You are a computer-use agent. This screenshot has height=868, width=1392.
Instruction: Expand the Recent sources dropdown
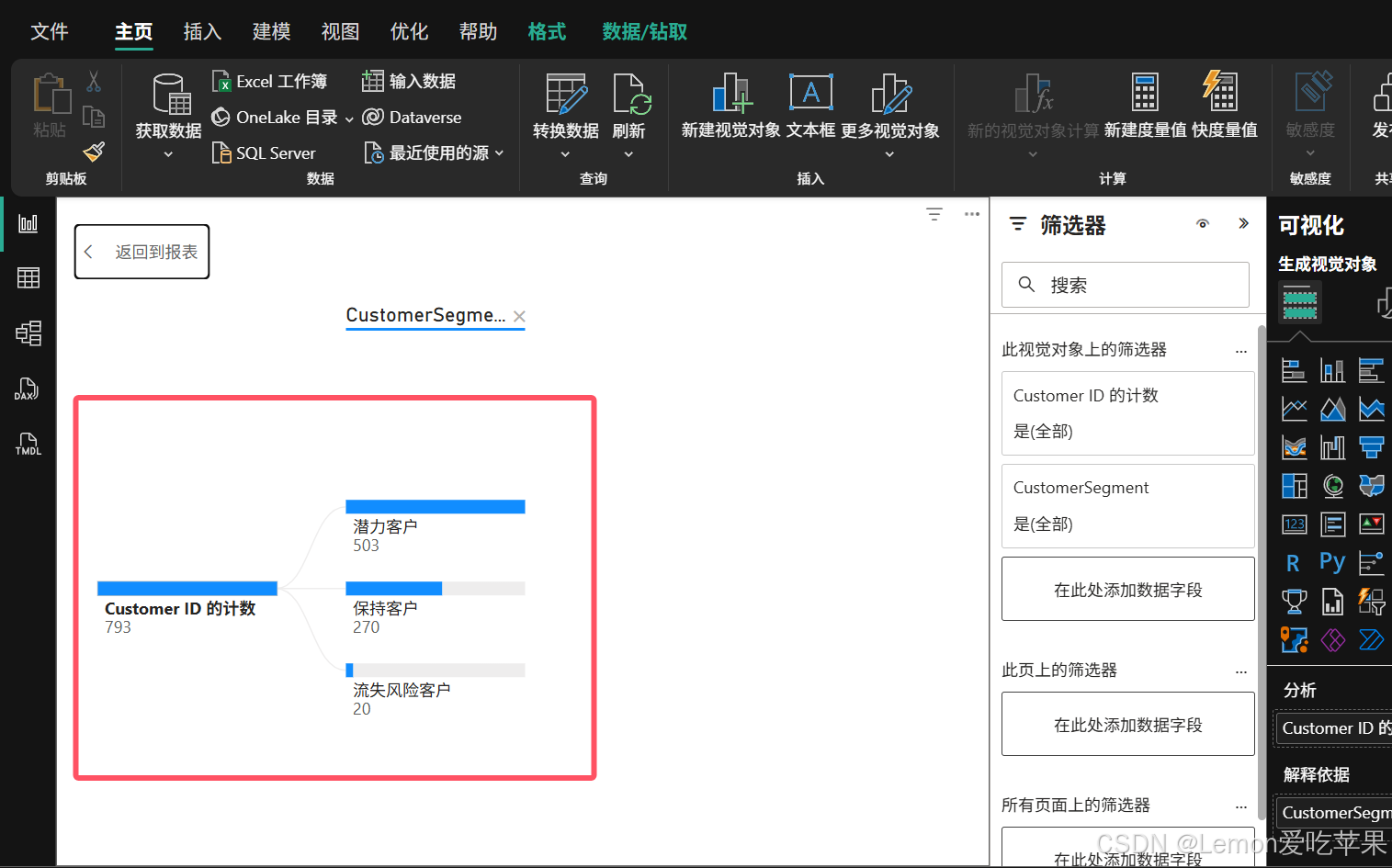point(500,153)
